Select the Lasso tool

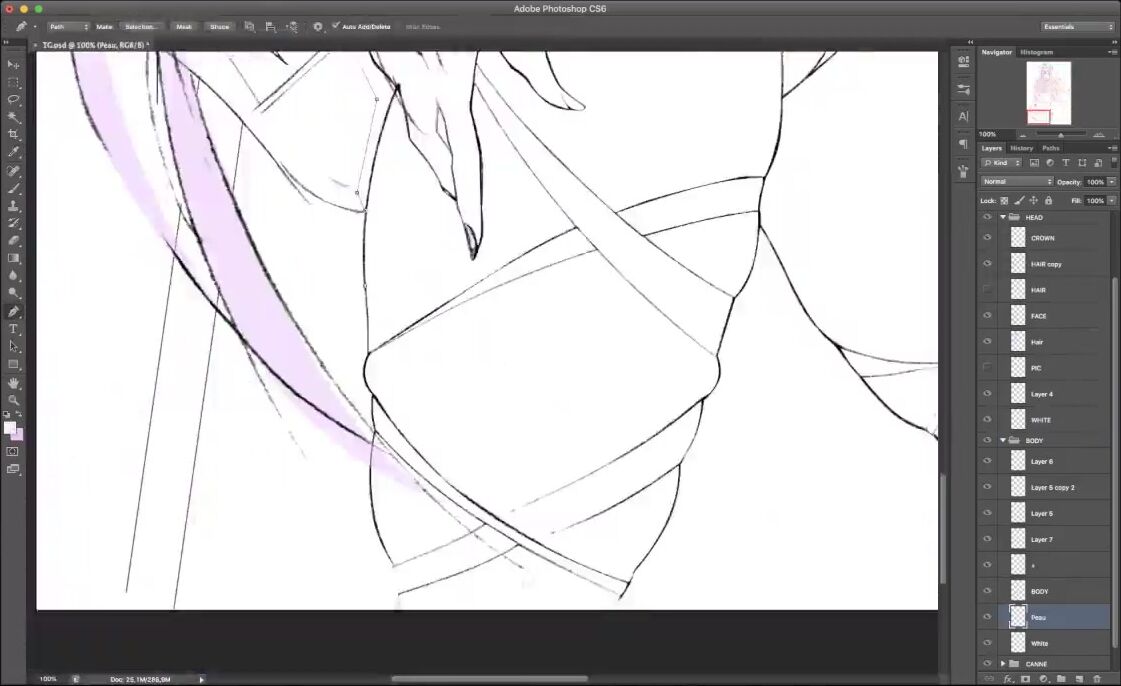point(13,100)
